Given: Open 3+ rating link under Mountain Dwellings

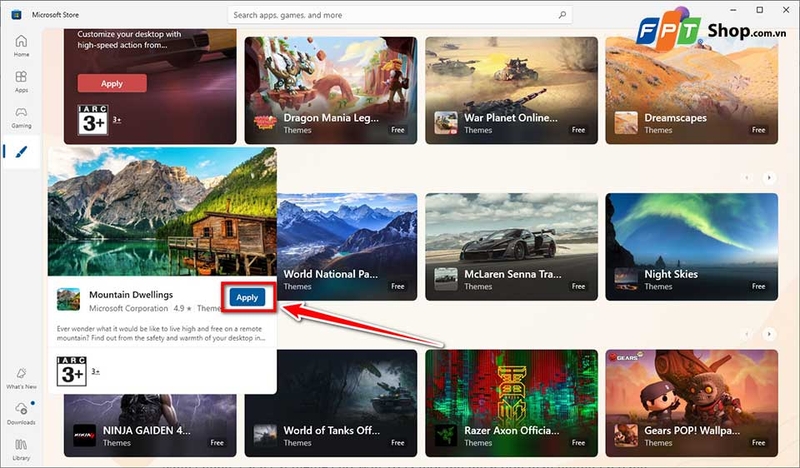Looking at the screenshot, I should 95,371.
